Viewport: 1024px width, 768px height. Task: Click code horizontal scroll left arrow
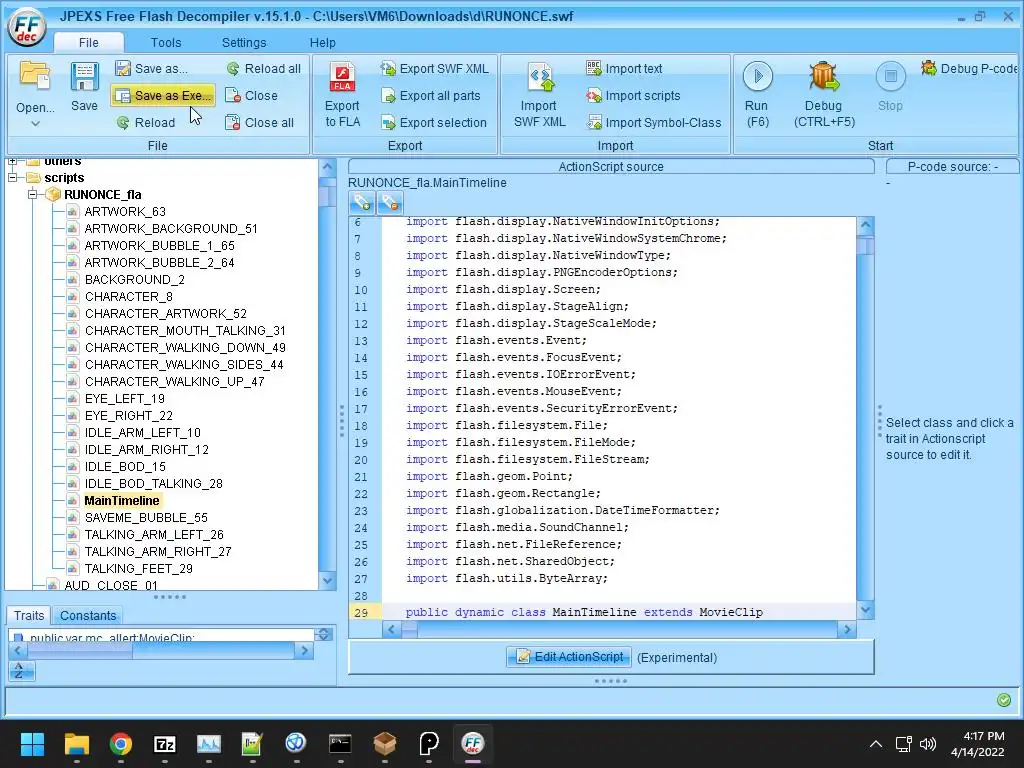tap(391, 630)
